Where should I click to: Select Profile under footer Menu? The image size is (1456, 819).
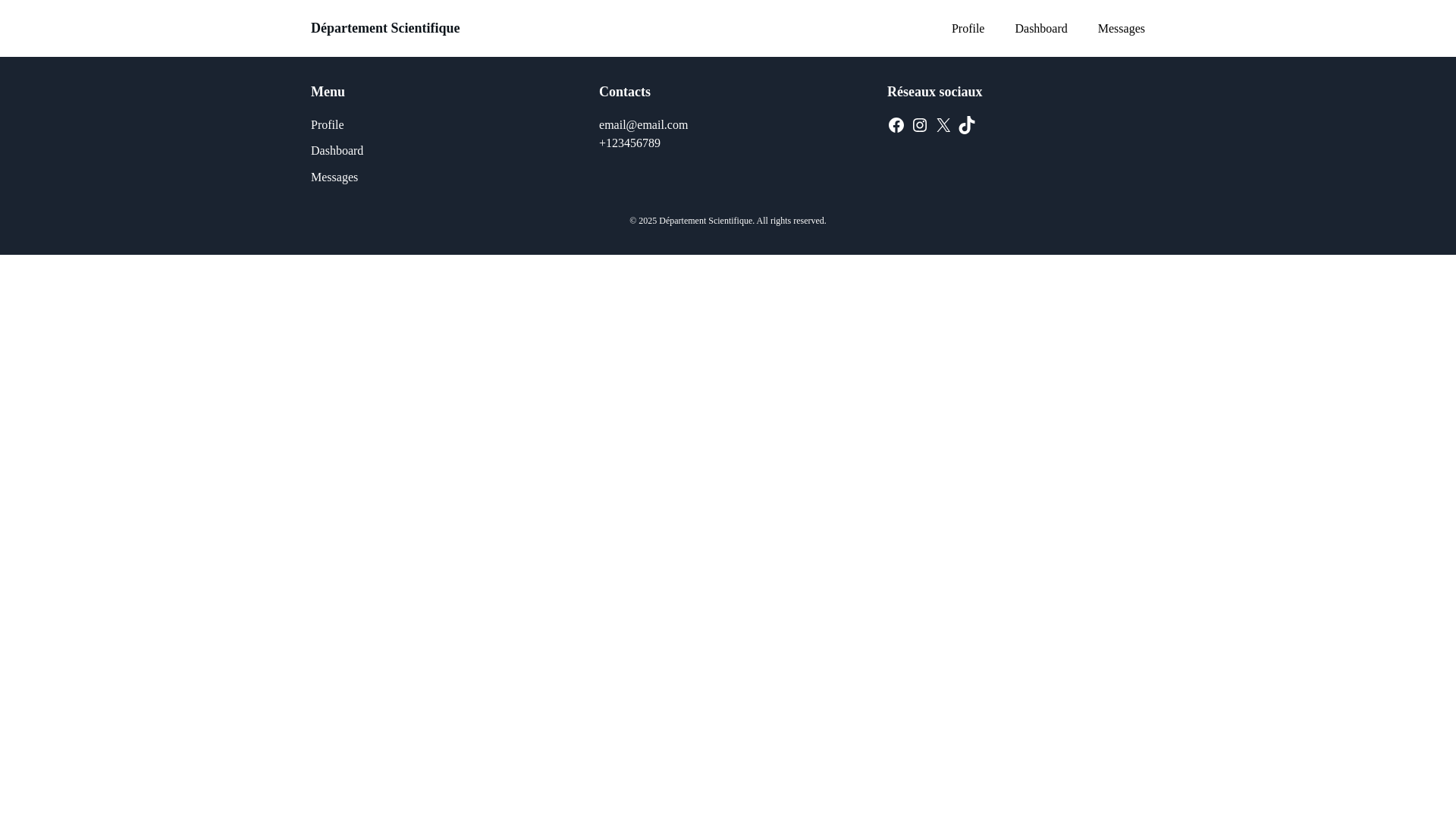[327, 125]
